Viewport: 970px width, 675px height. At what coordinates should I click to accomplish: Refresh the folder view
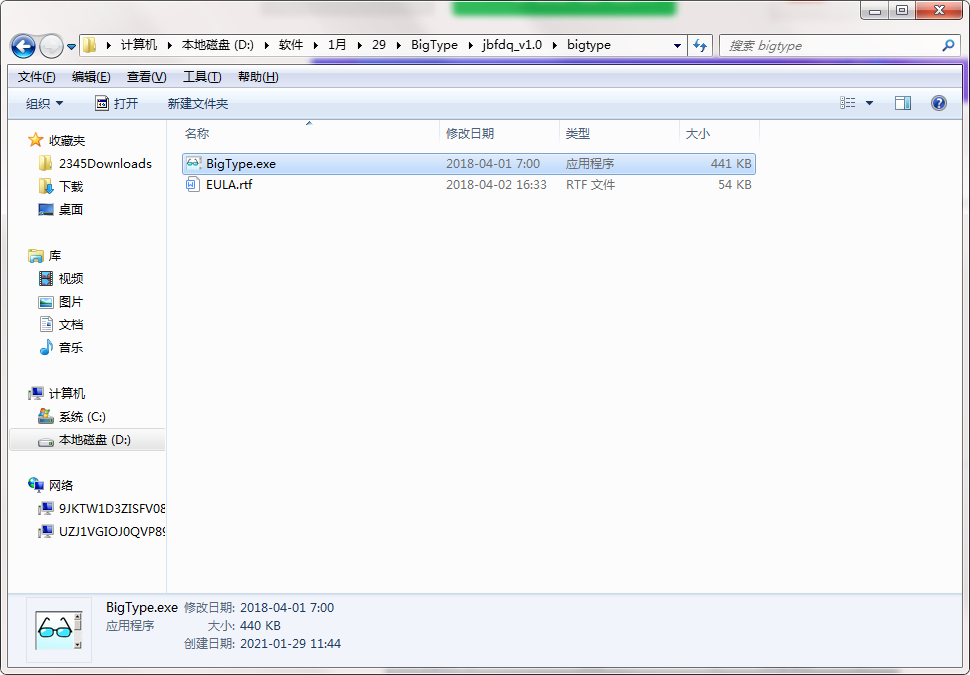(x=700, y=46)
